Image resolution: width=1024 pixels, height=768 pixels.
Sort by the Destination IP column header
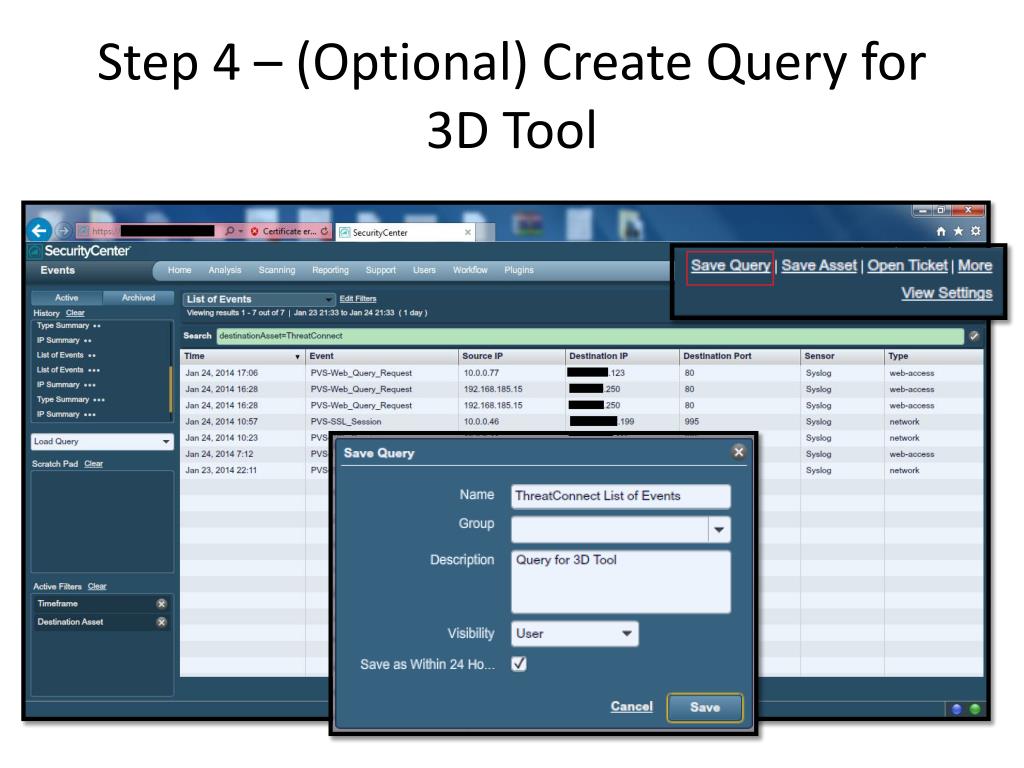coord(622,357)
